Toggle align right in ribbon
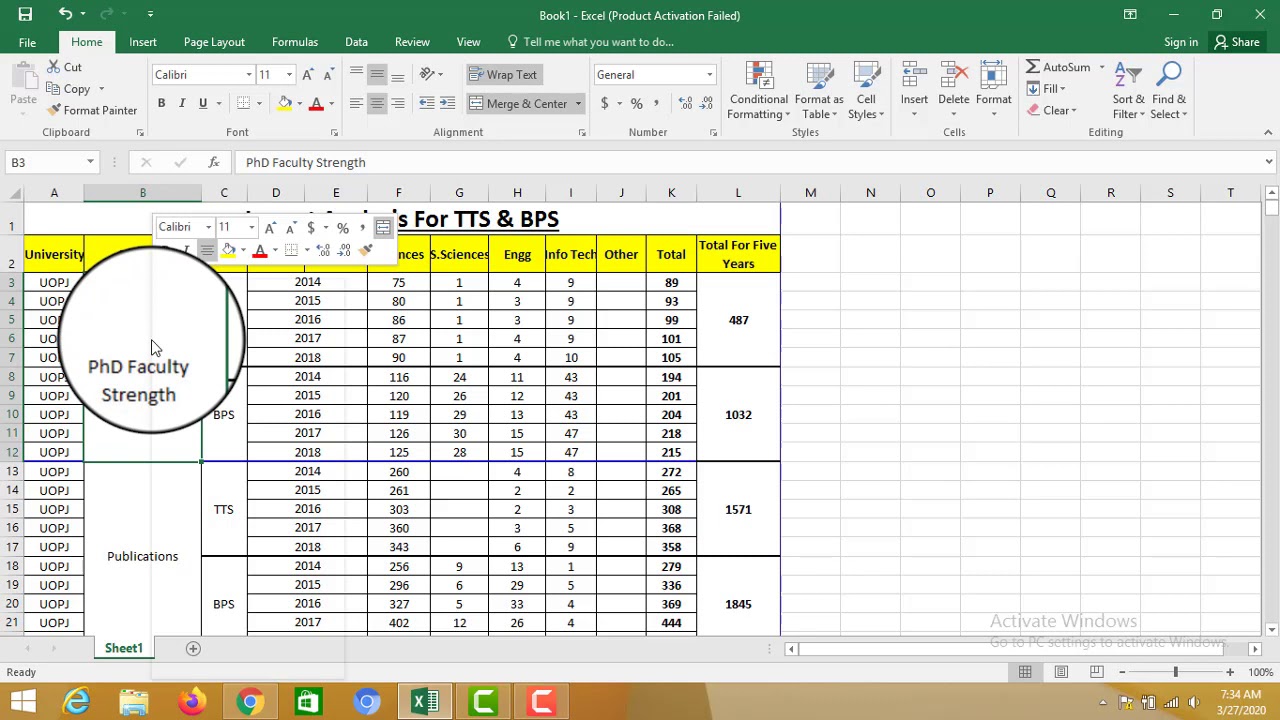The width and height of the screenshot is (1280, 720). point(398,104)
